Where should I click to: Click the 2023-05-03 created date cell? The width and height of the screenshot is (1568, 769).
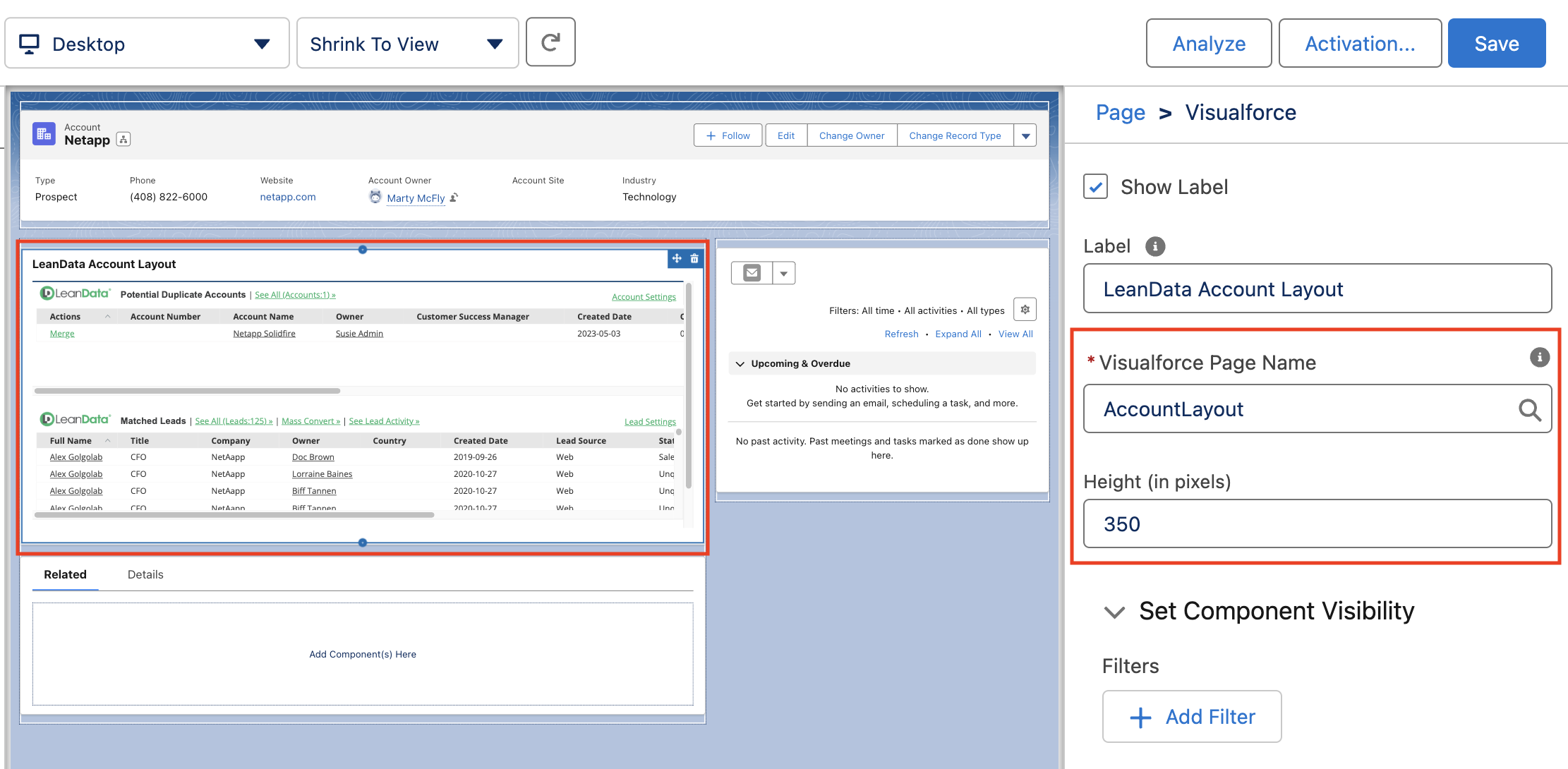tap(598, 334)
